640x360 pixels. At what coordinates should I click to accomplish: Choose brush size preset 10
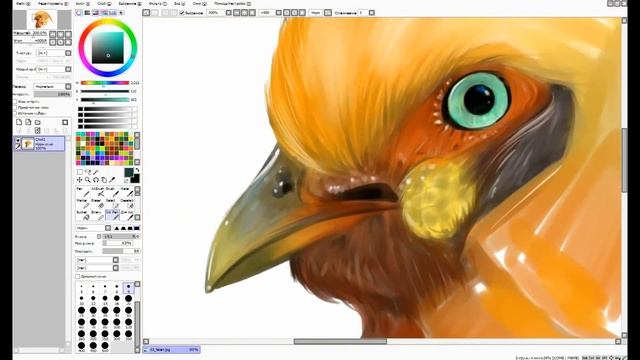[81, 299]
